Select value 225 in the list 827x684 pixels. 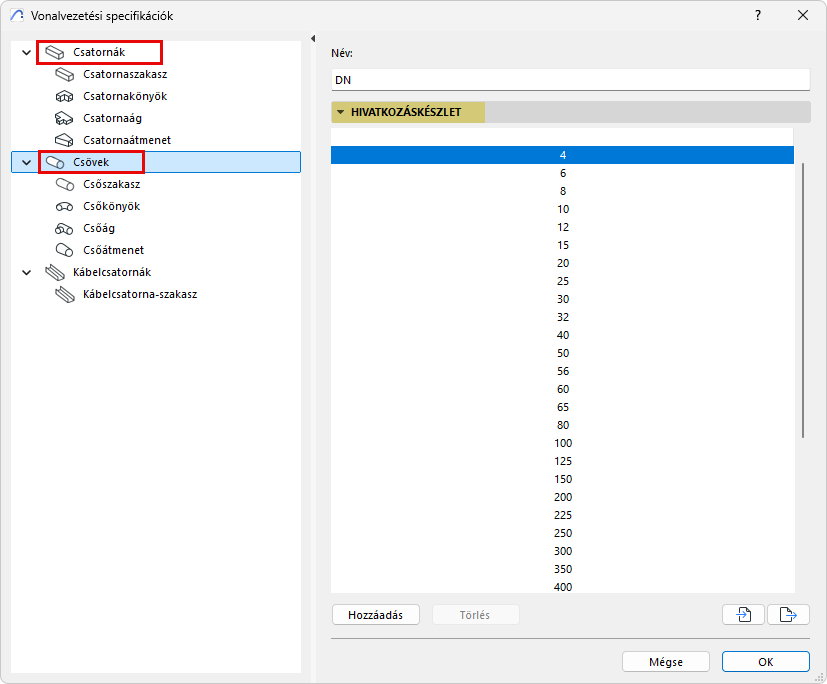562,515
